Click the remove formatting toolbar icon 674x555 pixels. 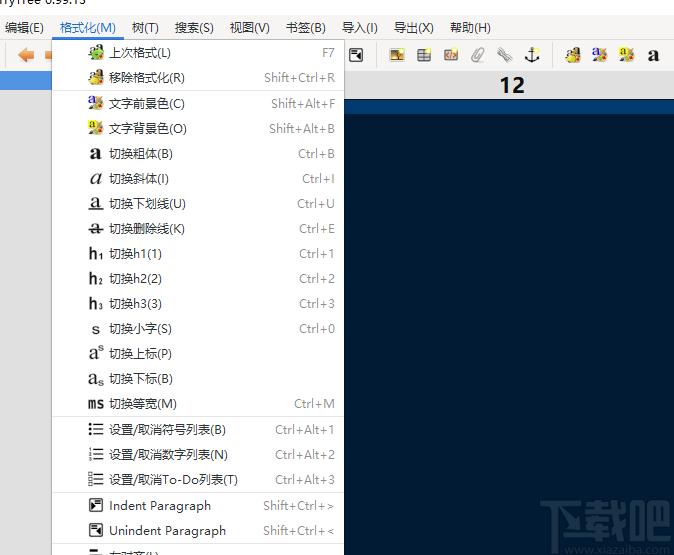pos(573,55)
